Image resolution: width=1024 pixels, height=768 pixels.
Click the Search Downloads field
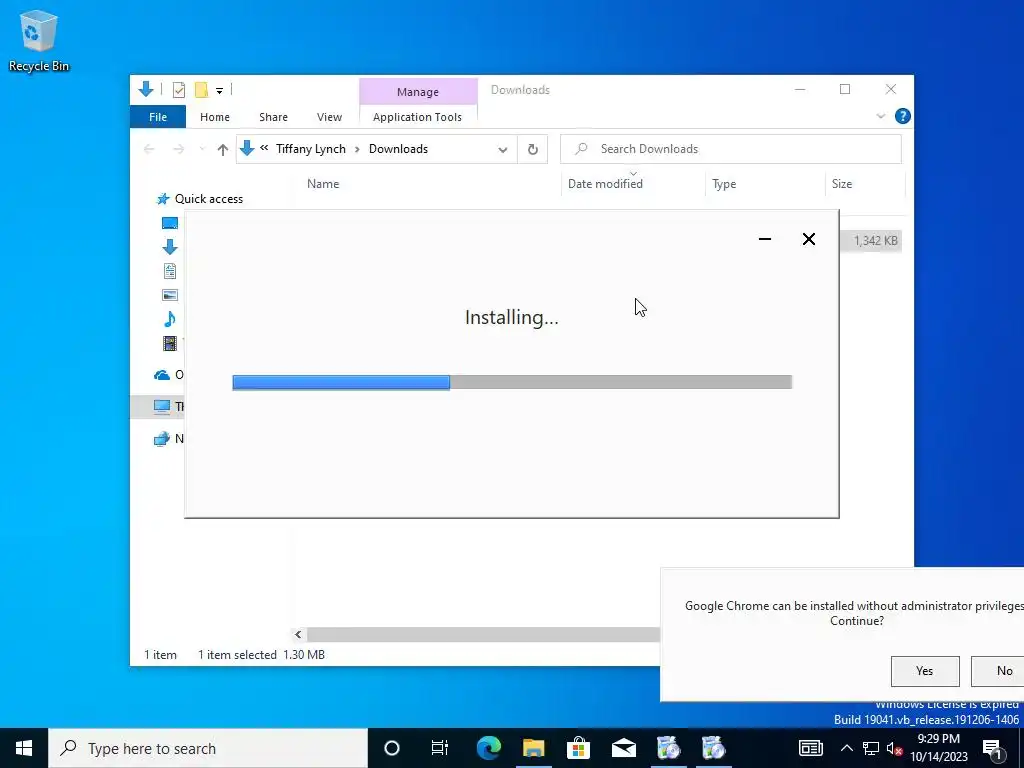tap(731, 149)
